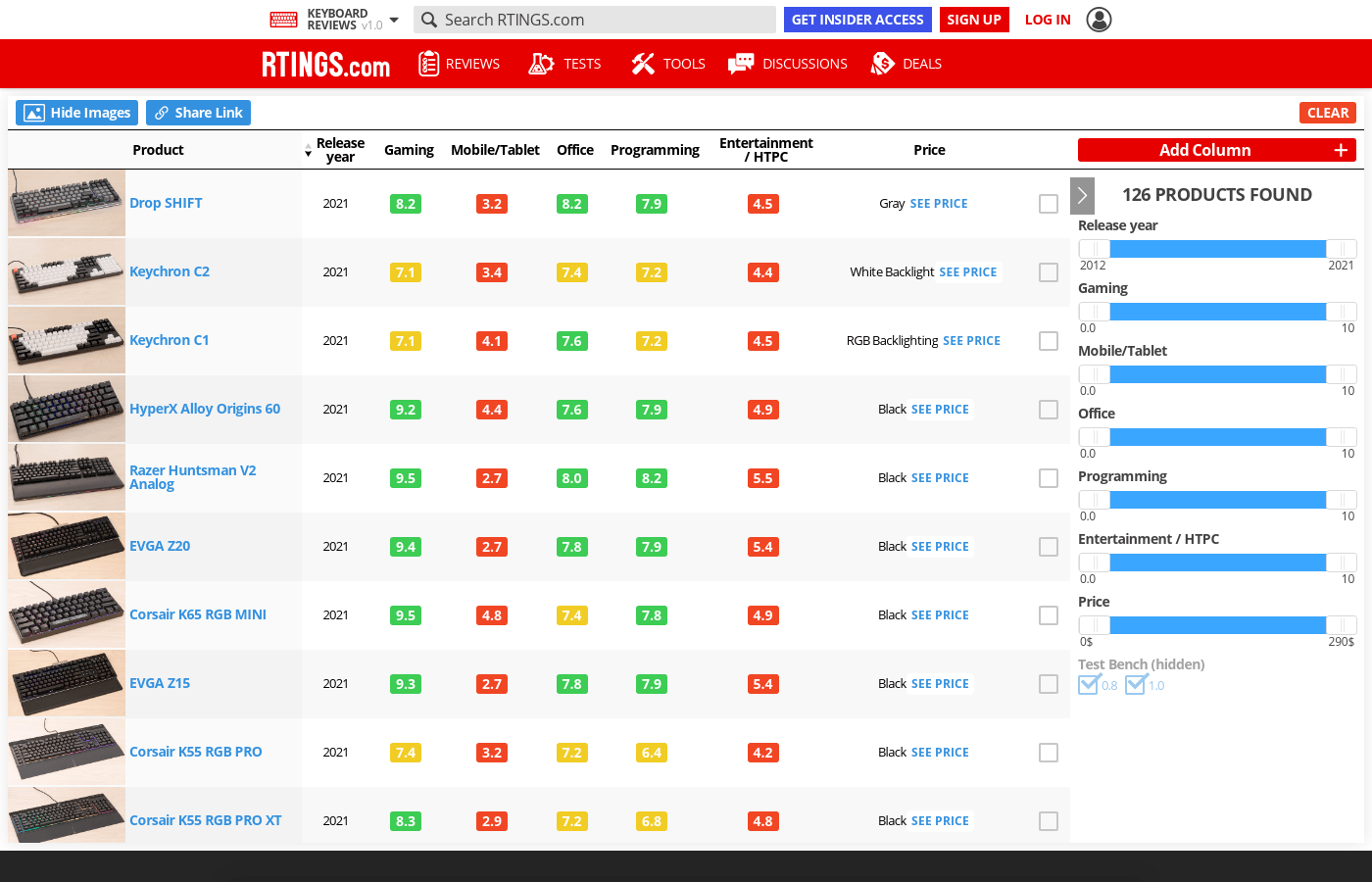Click See Price for Keychron C1
The image size is (1372, 882).
[x=972, y=341]
